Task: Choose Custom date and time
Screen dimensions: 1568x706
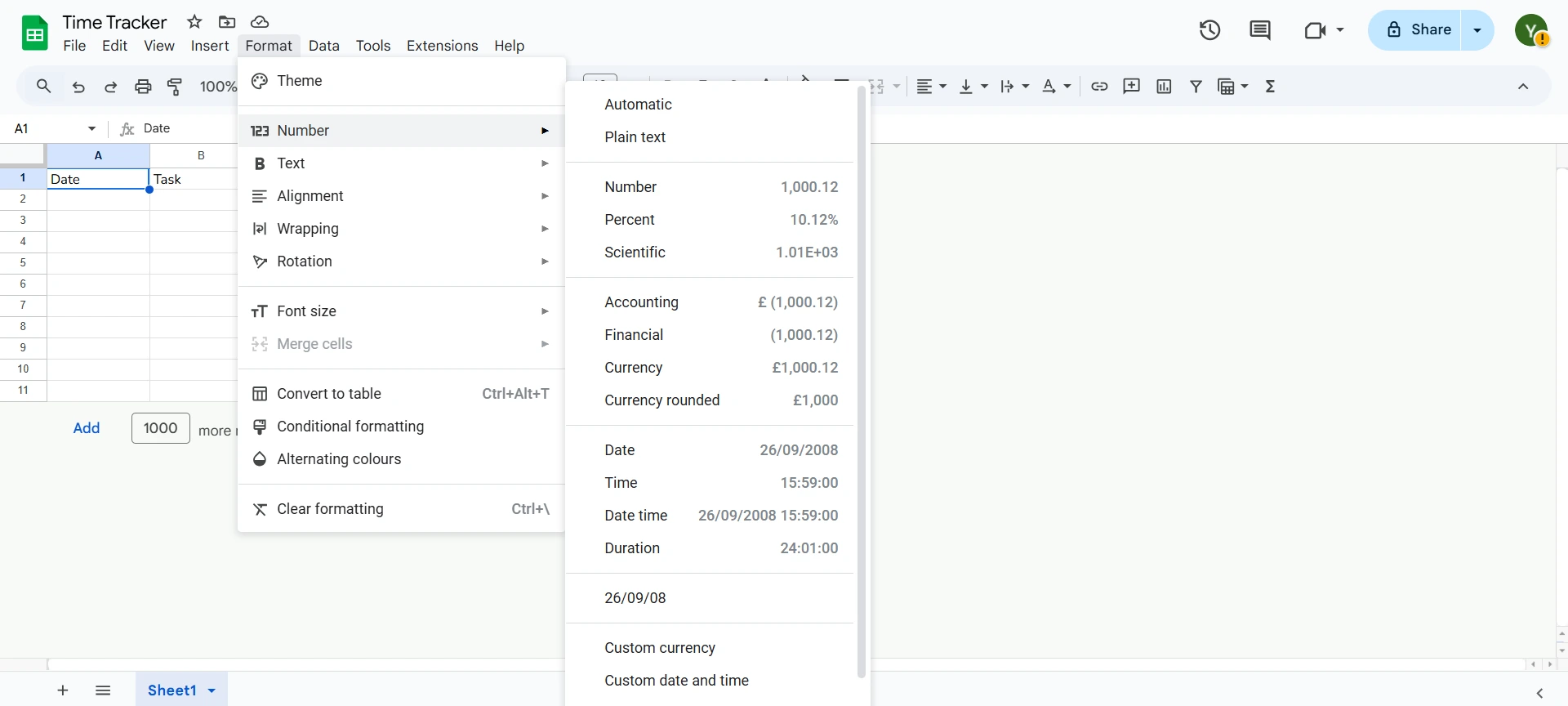Action: [x=710, y=681]
